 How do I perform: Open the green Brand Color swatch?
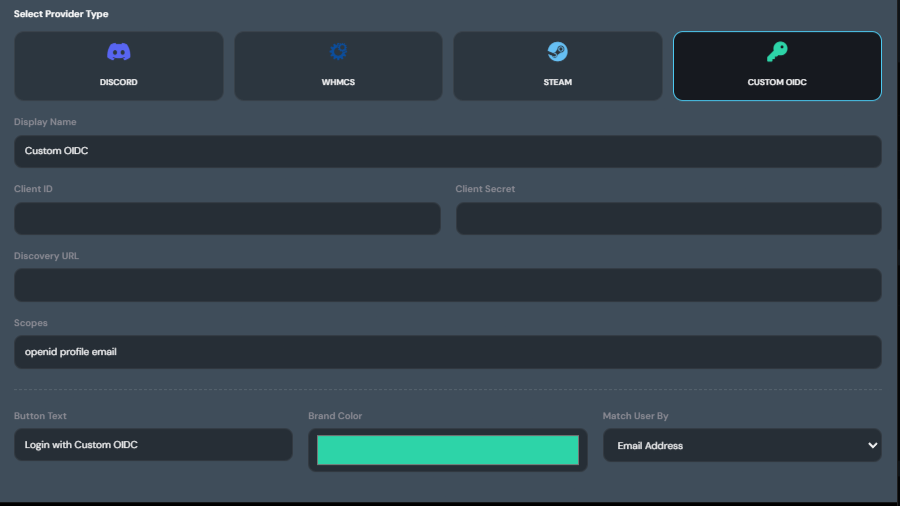pos(447,450)
